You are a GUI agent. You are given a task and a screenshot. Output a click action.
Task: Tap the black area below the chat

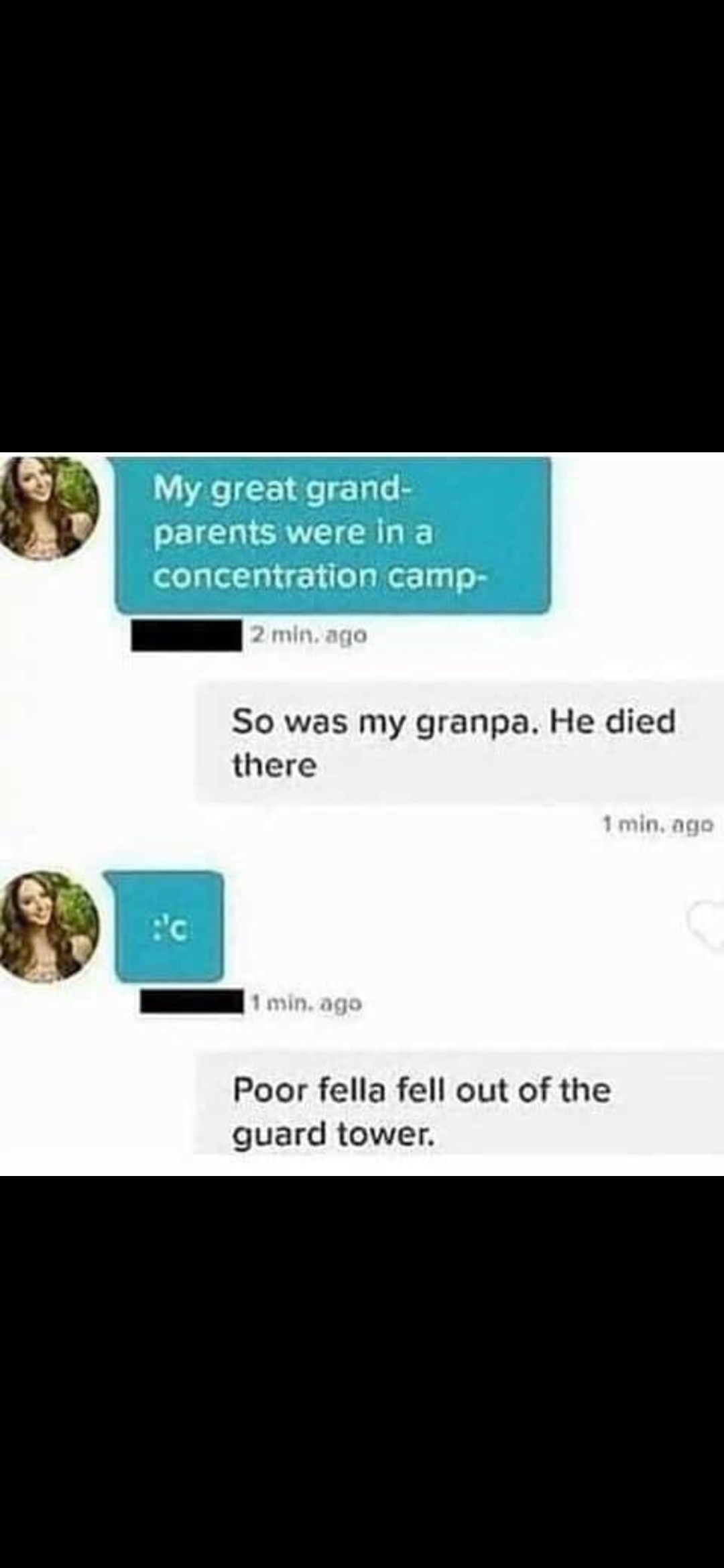(362, 1372)
